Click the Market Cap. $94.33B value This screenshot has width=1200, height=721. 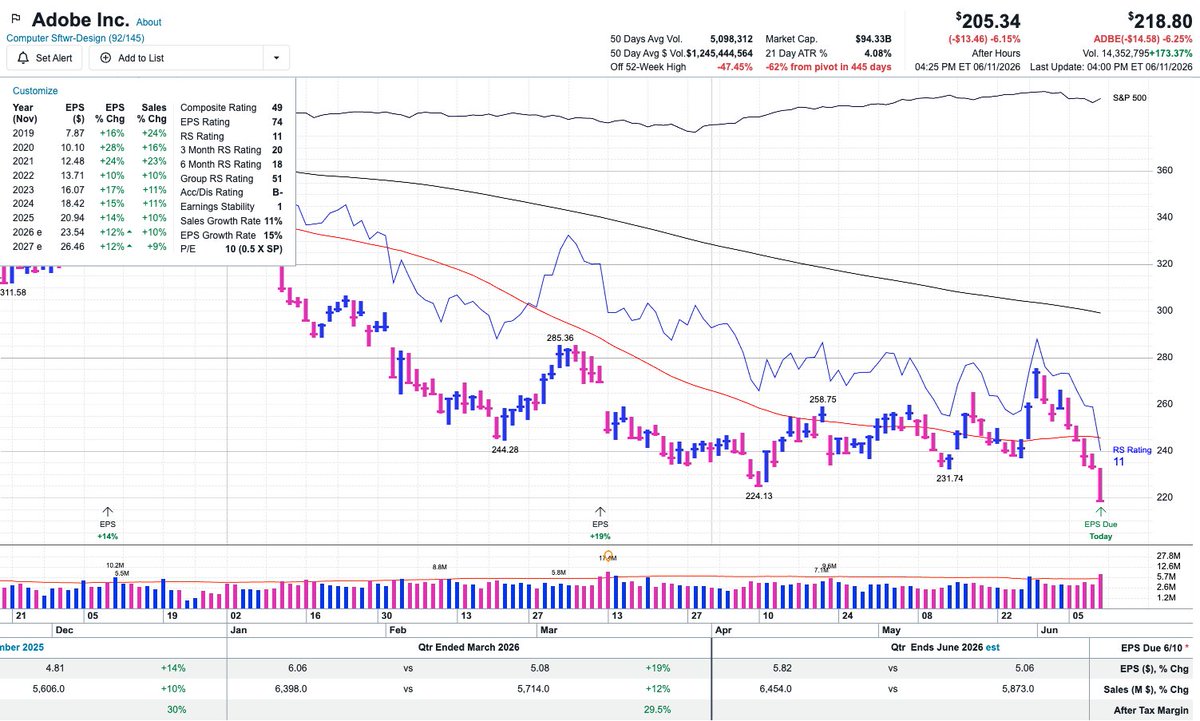pos(873,38)
